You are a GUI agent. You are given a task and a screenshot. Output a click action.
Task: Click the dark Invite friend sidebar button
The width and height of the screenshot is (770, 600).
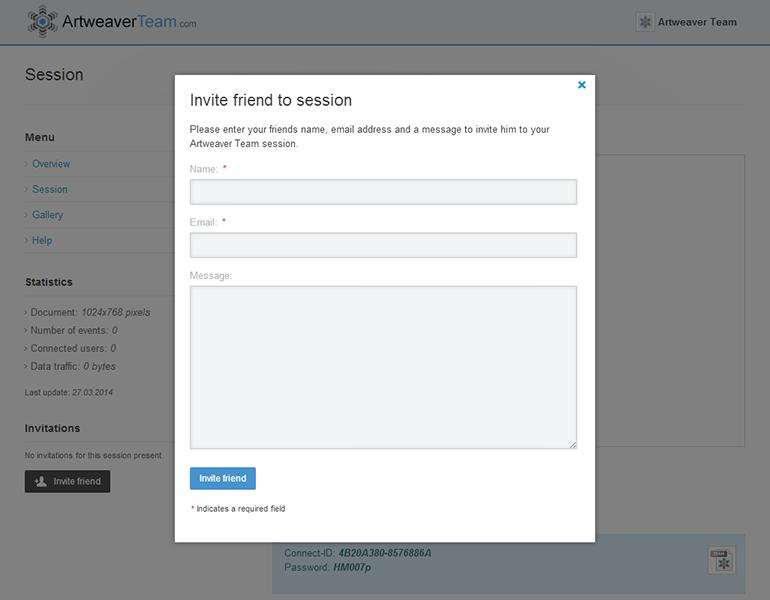click(x=68, y=481)
